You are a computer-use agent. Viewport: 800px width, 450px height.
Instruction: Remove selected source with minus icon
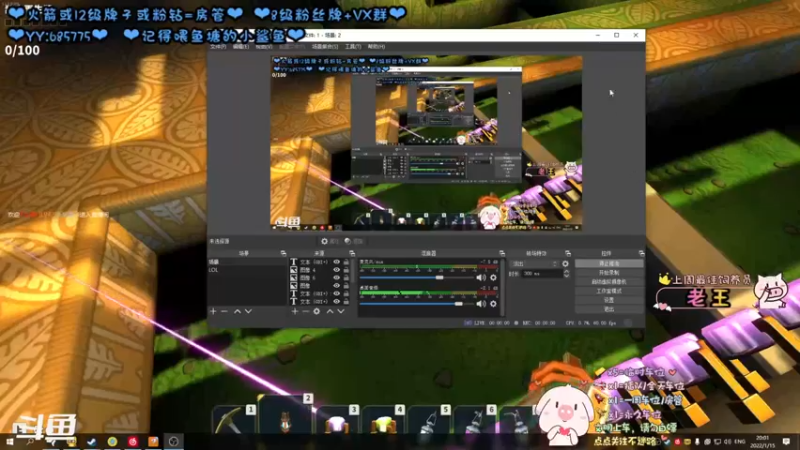pyautogui.click(x=306, y=311)
